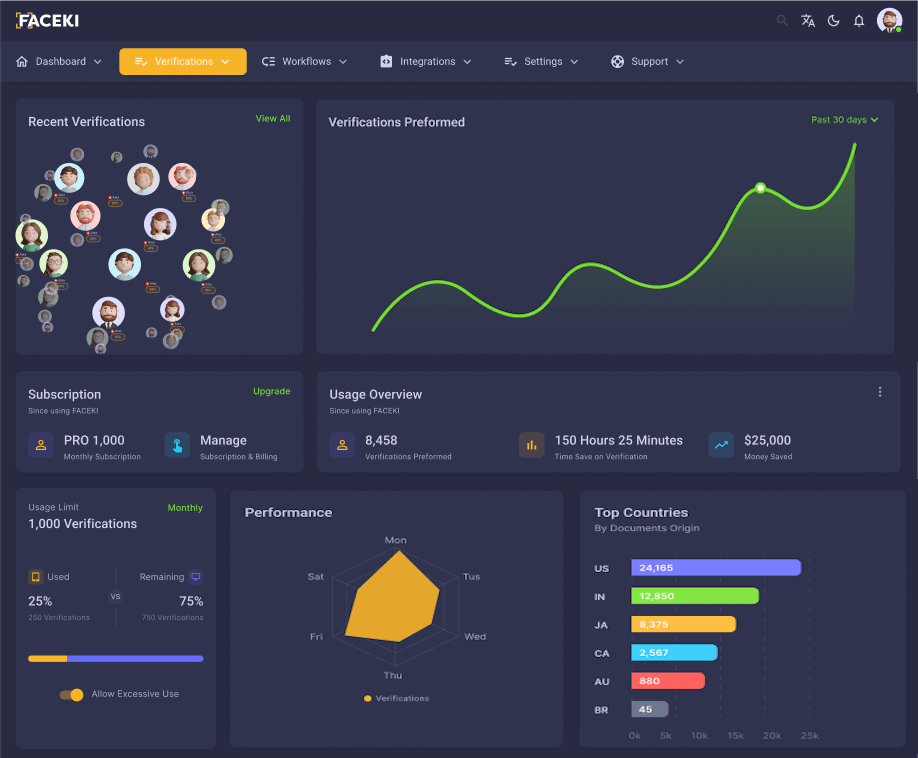
Task: Expand the Dashboard menu dropdown
Action: [60, 62]
